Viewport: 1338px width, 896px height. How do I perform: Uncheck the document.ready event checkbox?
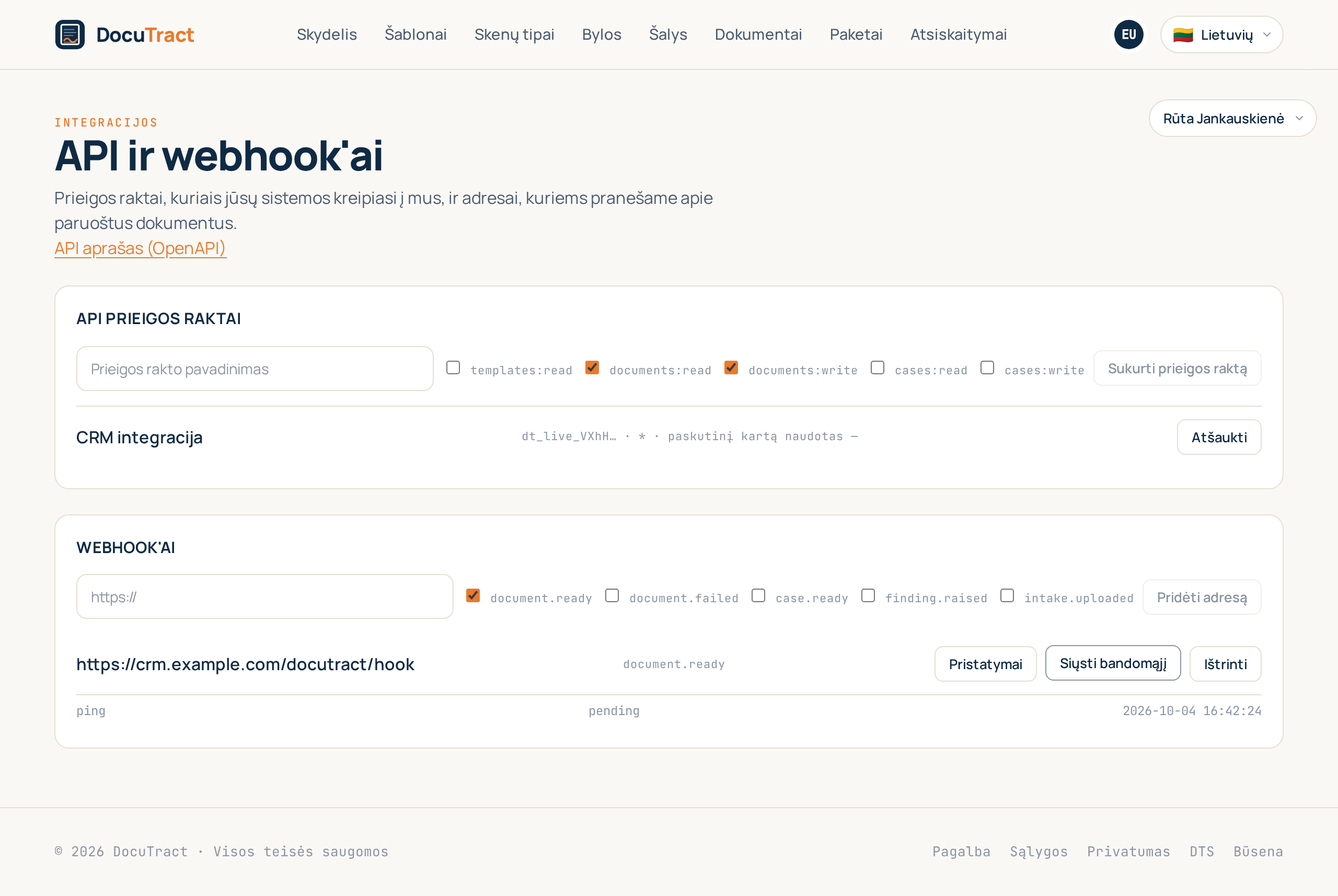tap(473, 595)
